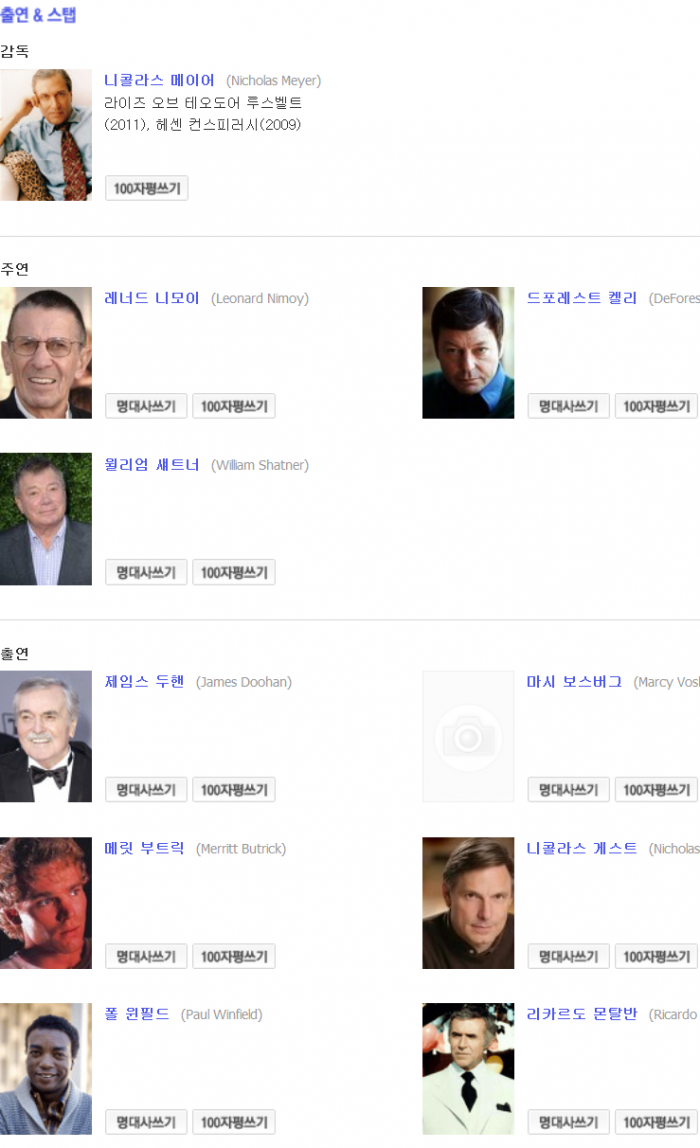Screen dimensions: 700x1148
Task: Click William Shatner's photo thumbnail
Action: 45,519
